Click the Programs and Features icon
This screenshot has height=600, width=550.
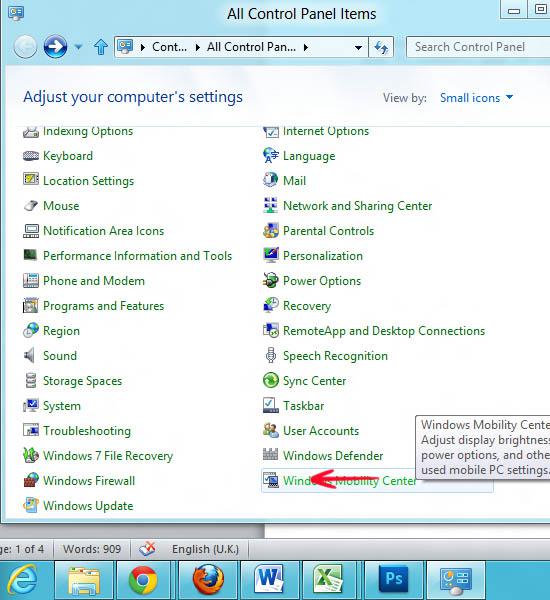(x=31, y=305)
